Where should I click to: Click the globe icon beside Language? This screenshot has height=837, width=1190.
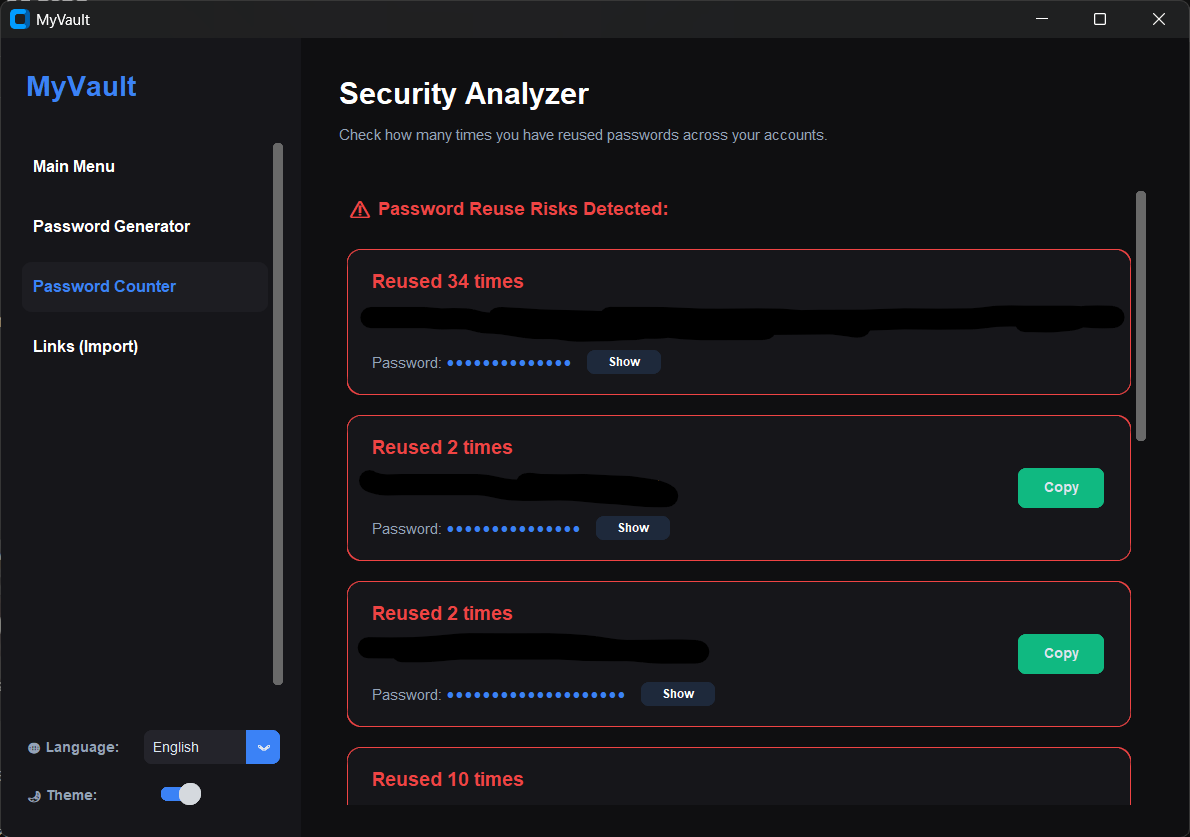[x=34, y=747]
